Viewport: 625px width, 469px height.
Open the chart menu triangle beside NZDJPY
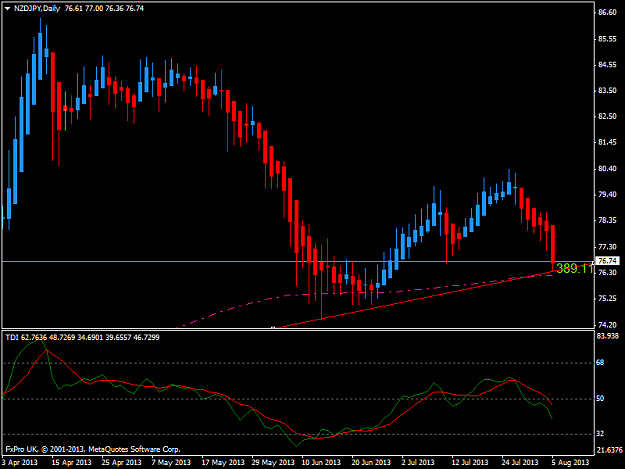click(7, 8)
